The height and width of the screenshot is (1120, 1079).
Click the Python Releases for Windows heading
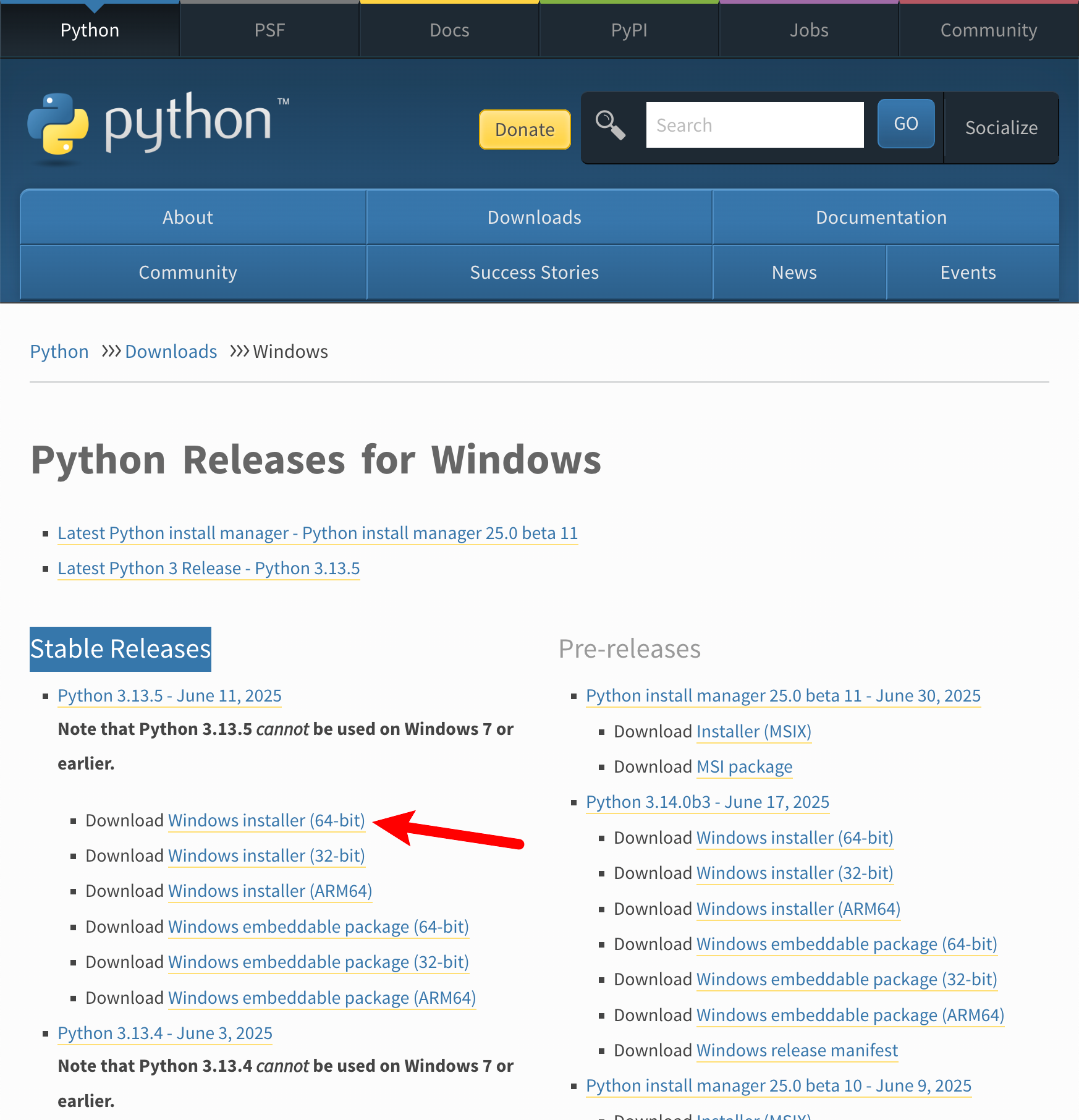pyautogui.click(x=316, y=460)
